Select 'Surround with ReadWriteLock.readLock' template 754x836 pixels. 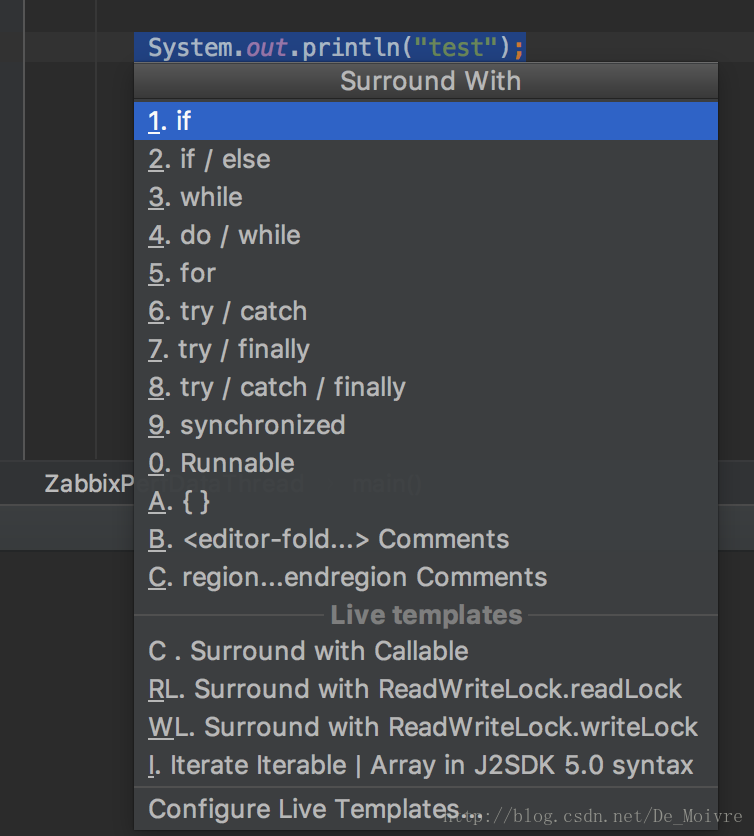pos(426,689)
